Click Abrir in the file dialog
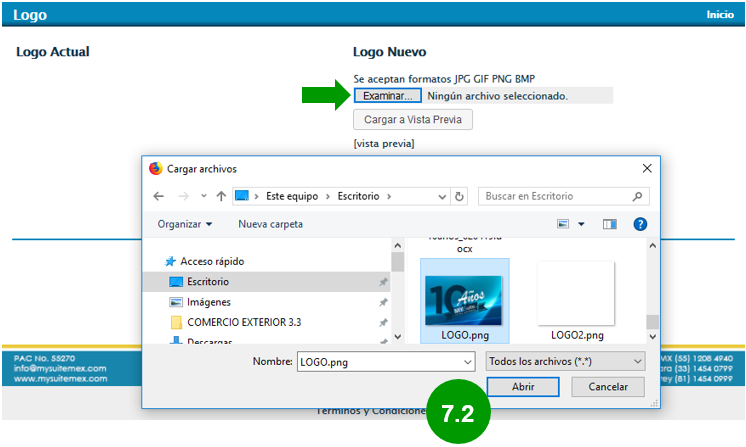Viewport: 746px width, 447px height. (x=523, y=387)
